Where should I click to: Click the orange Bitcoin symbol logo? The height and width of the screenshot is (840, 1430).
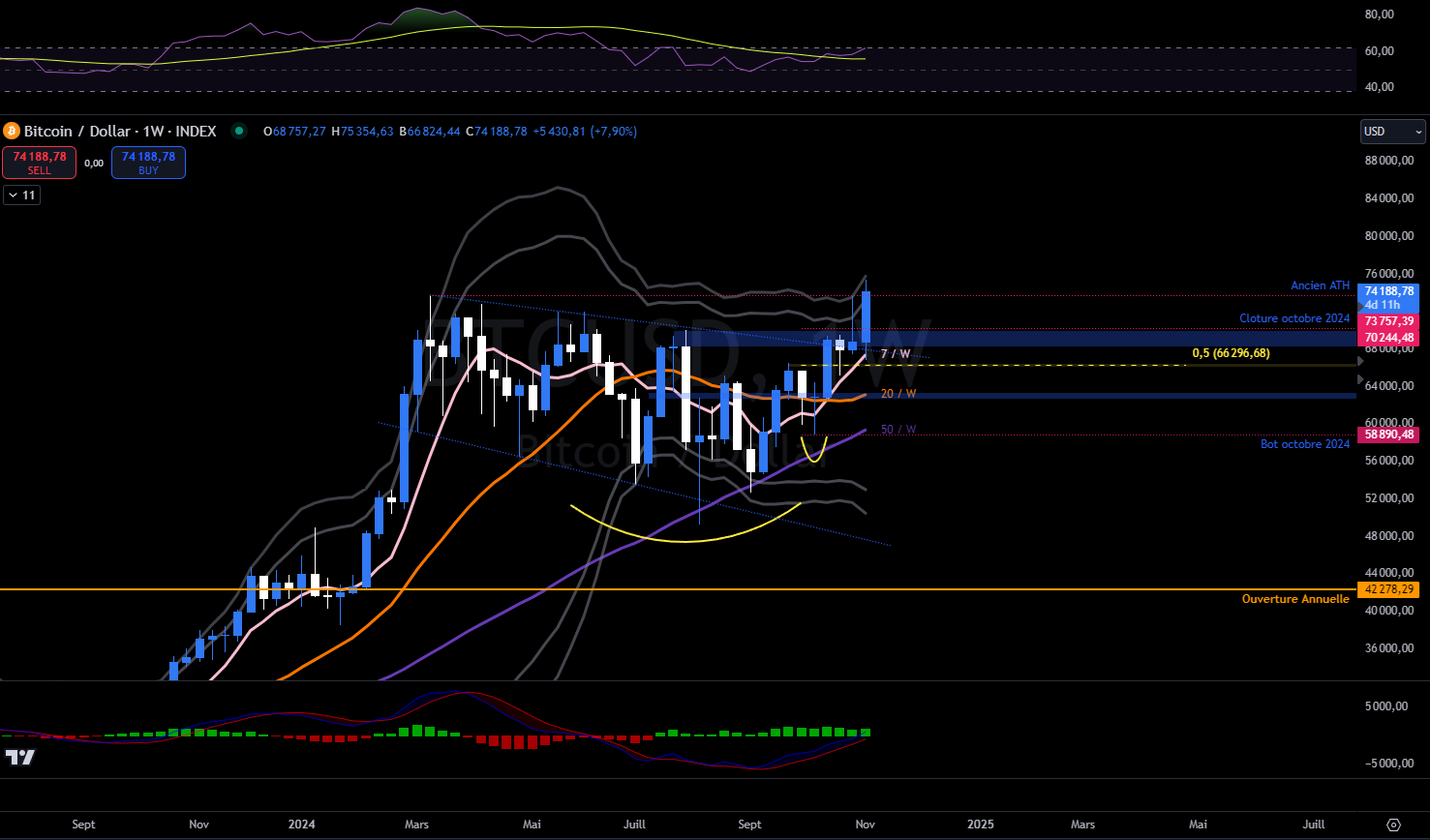tap(12, 131)
